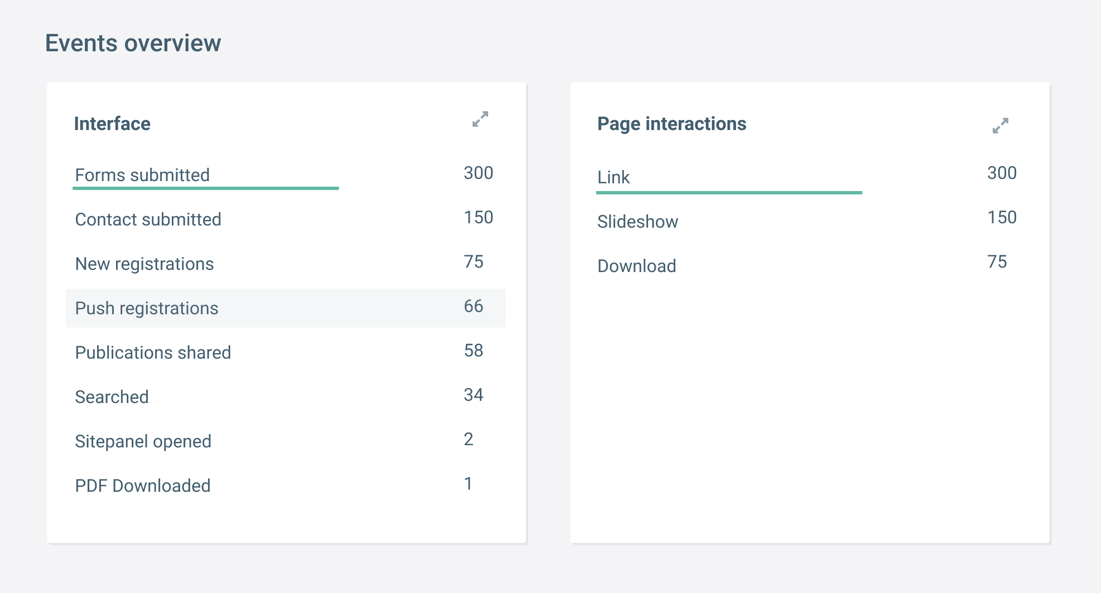Open the Slideshow interaction row
Image resolution: width=1101 pixels, height=593 pixels.
[638, 222]
